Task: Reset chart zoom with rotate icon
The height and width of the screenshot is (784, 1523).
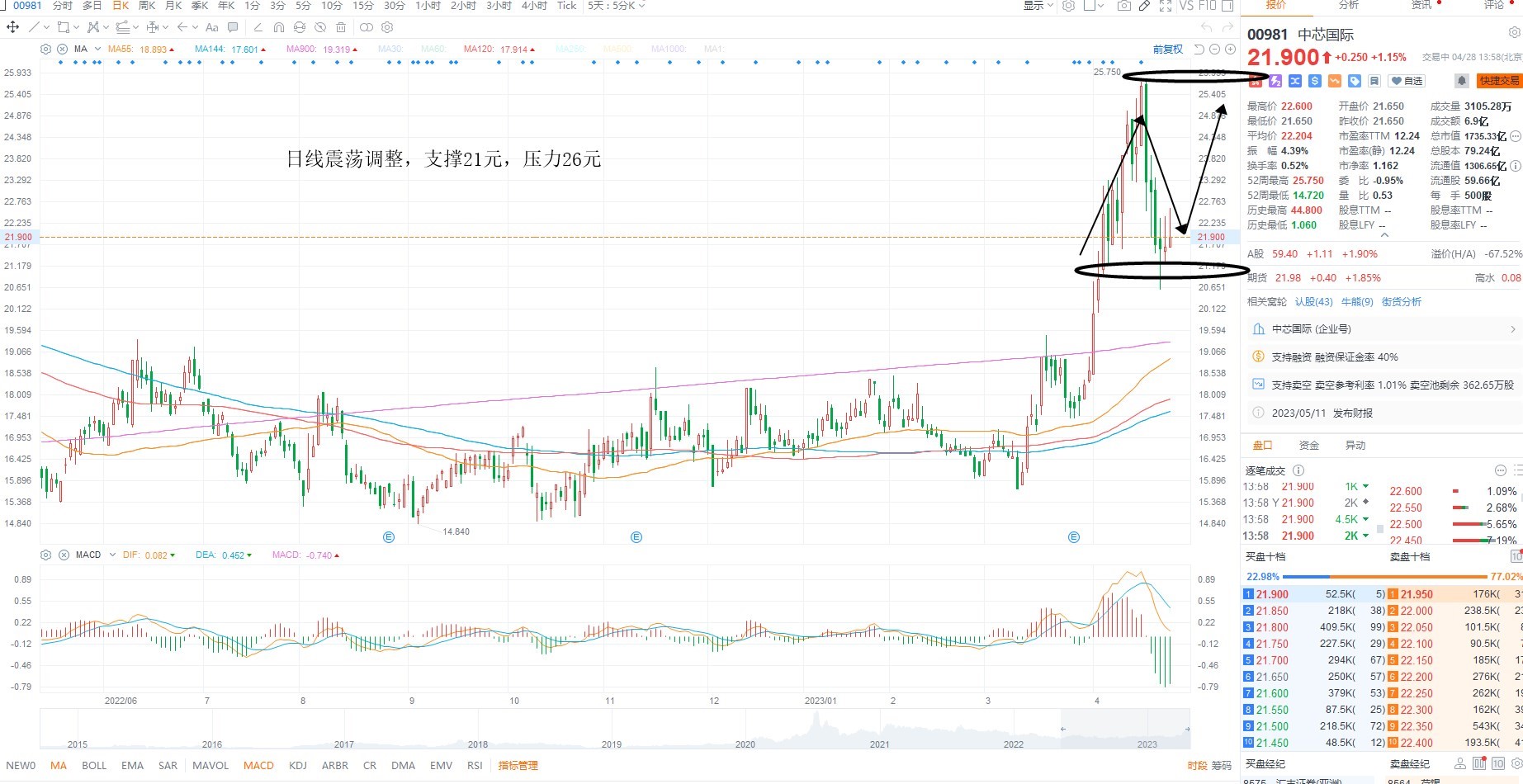Action: [x=1199, y=49]
